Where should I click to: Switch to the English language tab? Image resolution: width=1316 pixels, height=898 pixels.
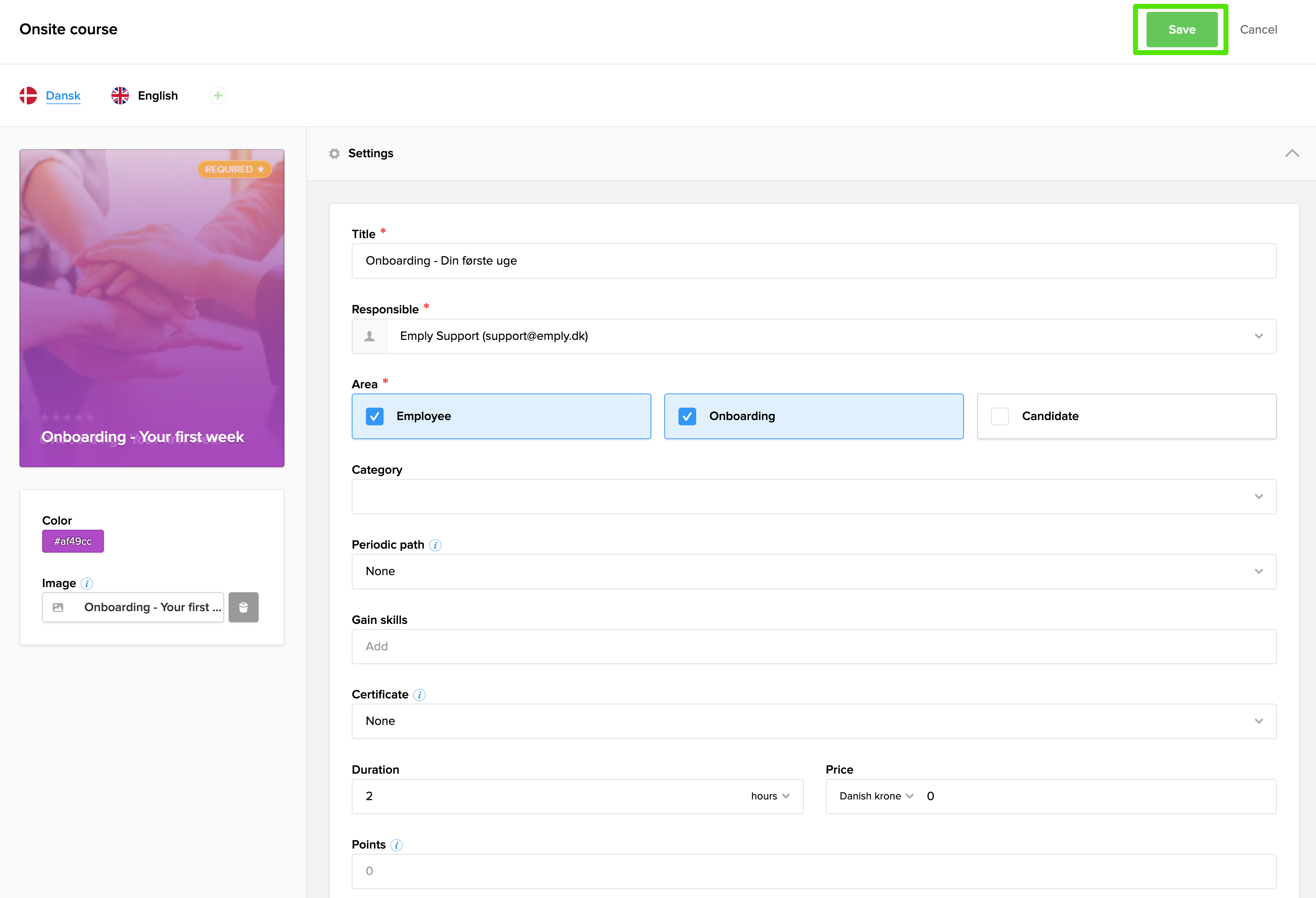tap(158, 96)
